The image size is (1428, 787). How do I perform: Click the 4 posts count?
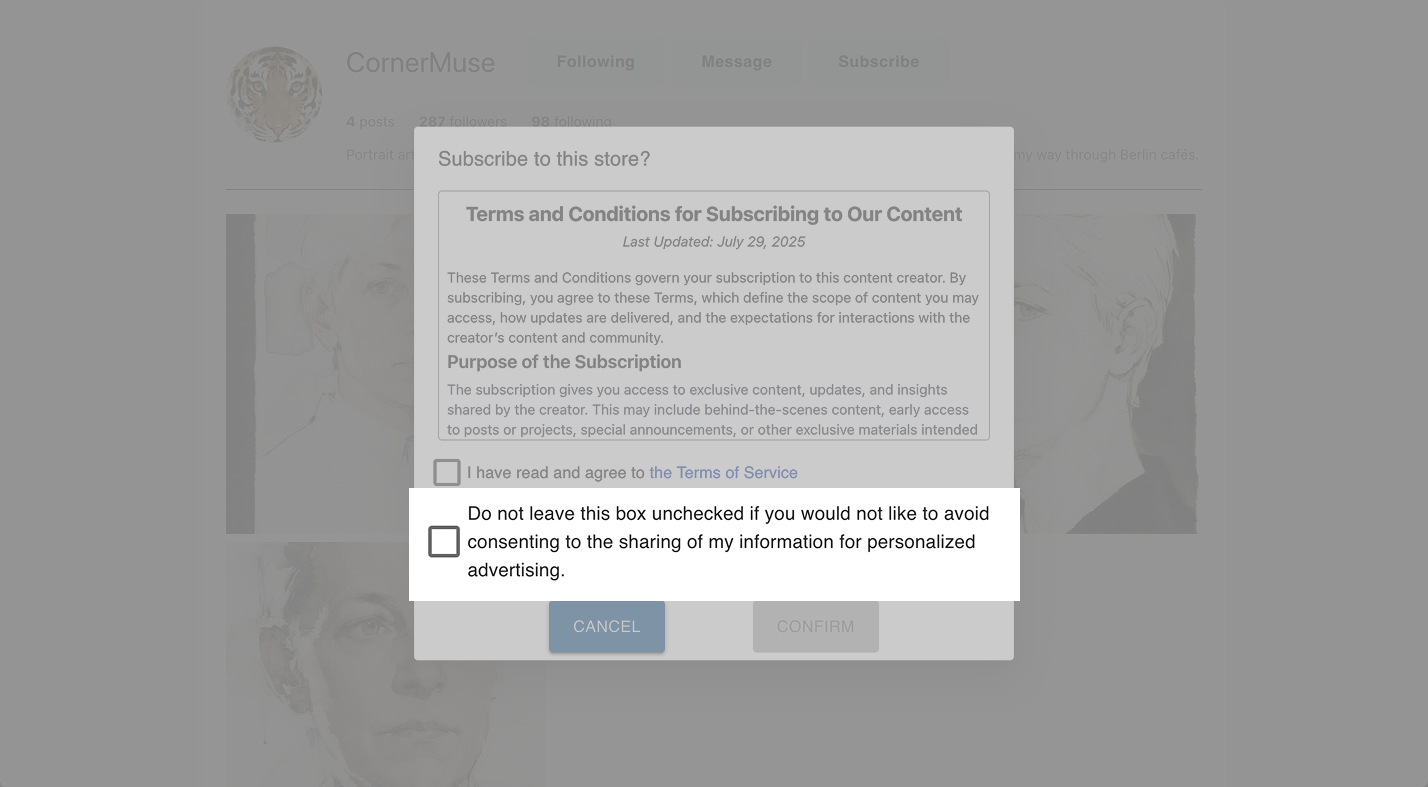tap(370, 122)
